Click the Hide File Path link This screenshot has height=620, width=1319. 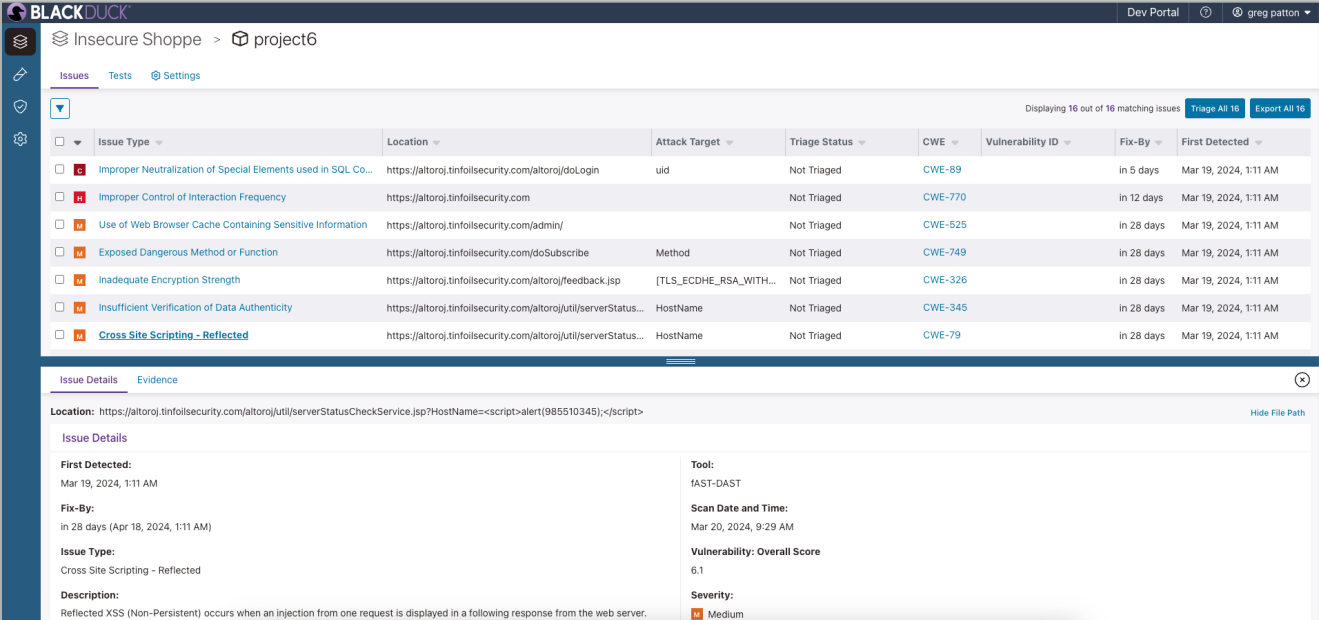(x=1277, y=413)
